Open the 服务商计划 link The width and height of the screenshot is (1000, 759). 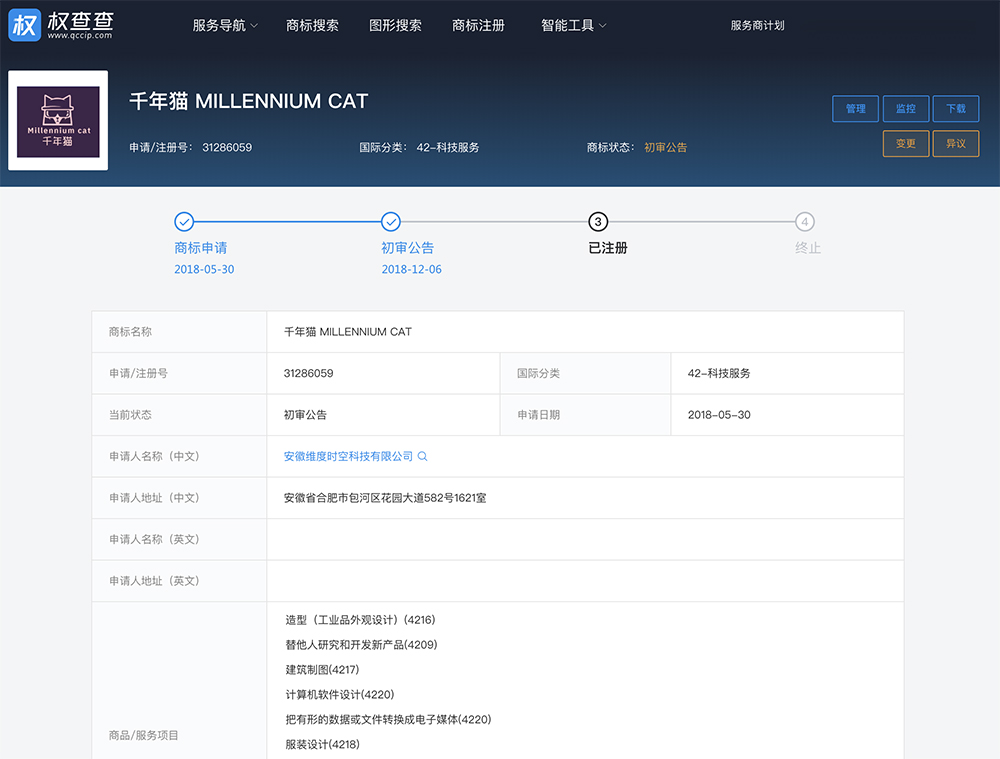(x=757, y=26)
